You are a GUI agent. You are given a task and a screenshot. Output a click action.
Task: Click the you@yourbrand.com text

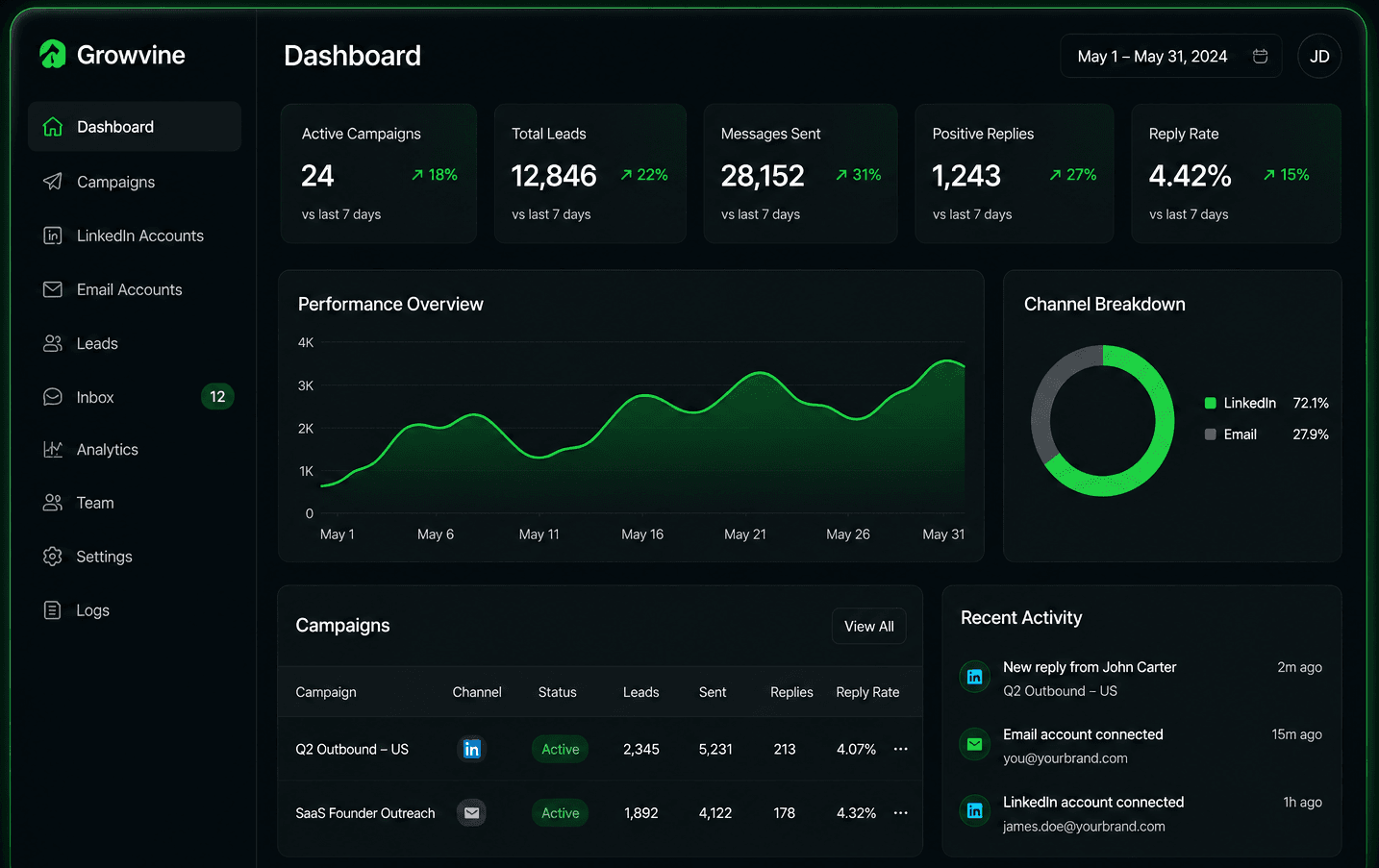pyautogui.click(x=1066, y=758)
